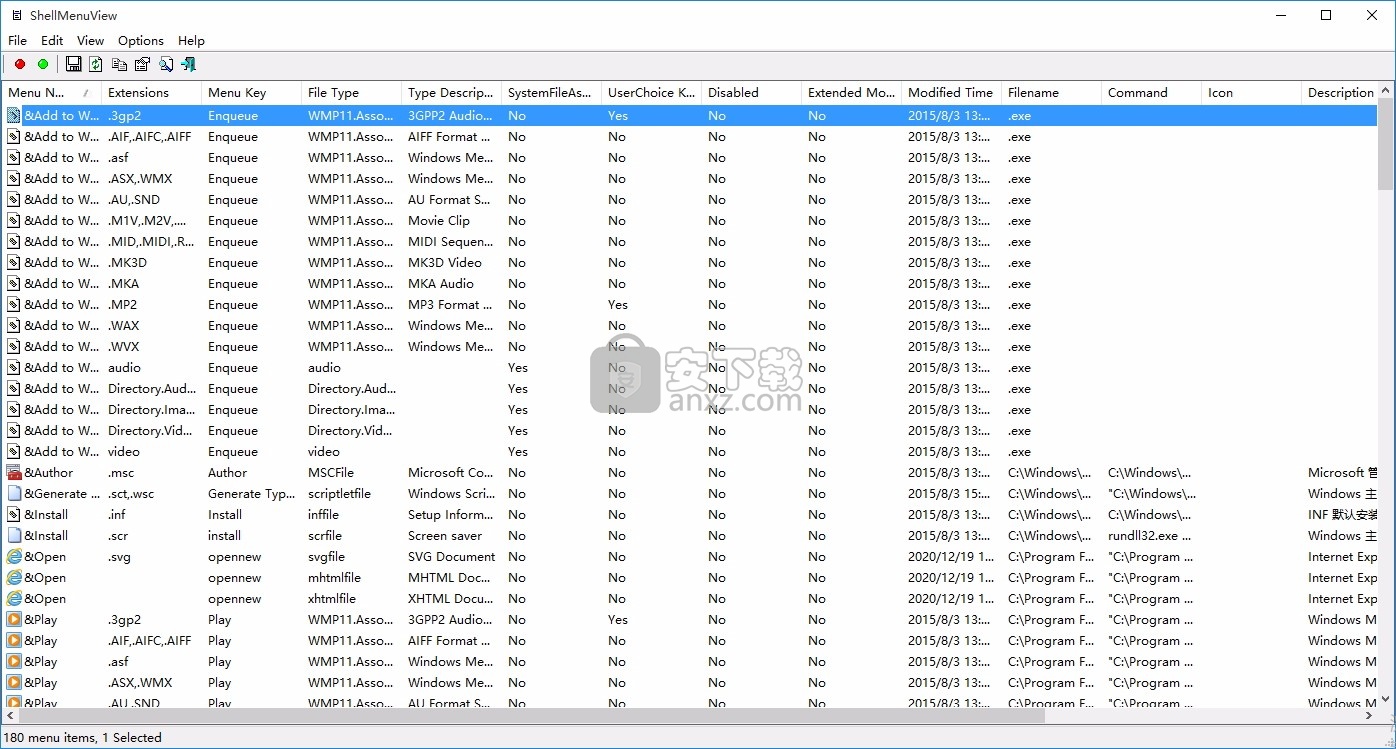Click the vertical scrollbar down arrow
1396x749 pixels.
1385,699
